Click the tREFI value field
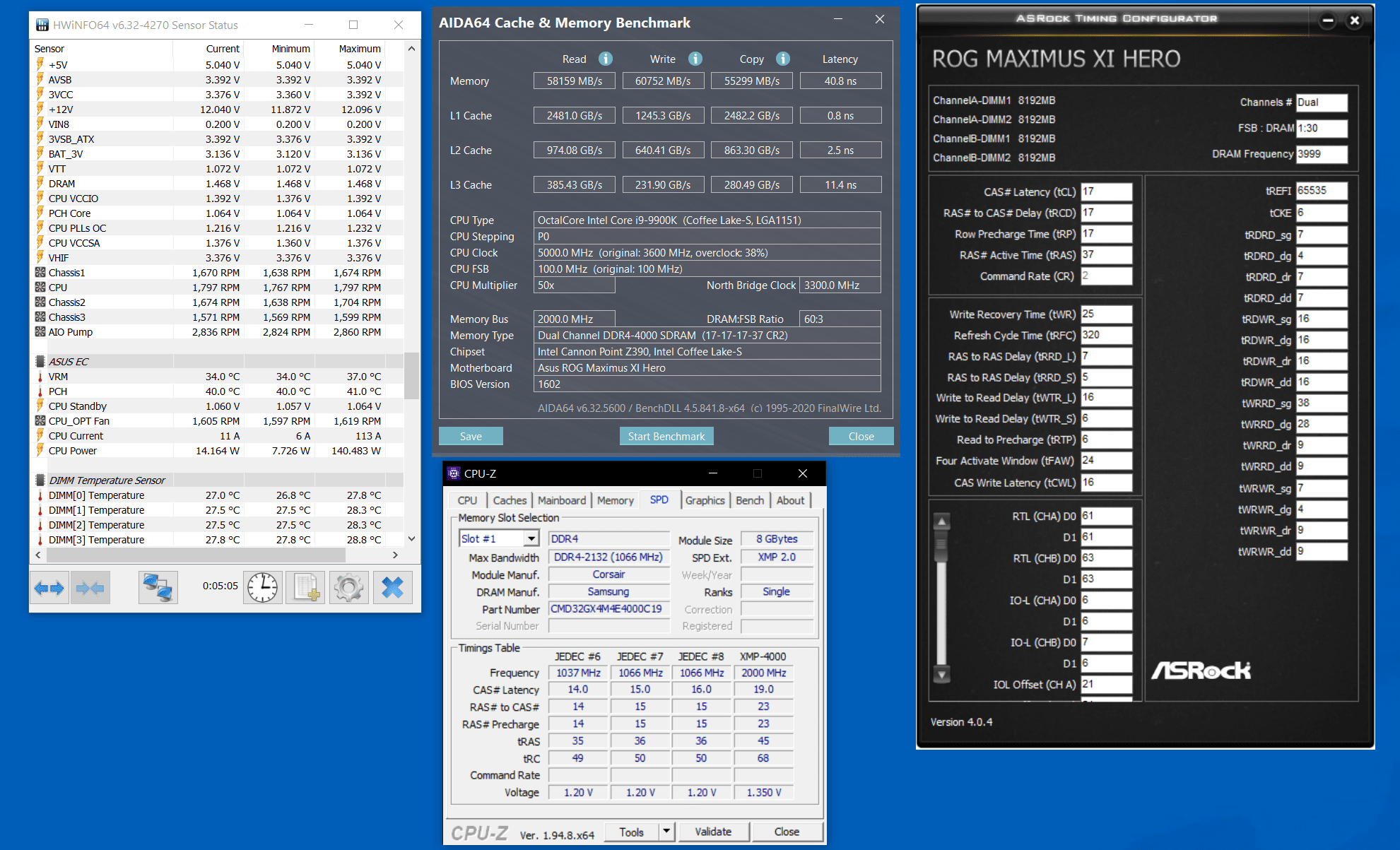Screen dimensions: 1400x850 click(1322, 191)
